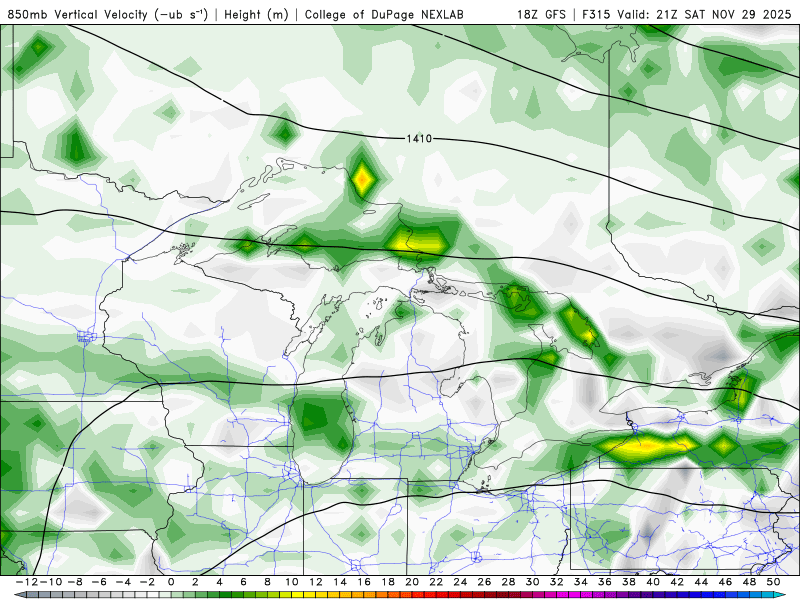Click the "20" color scale label

[412, 582]
